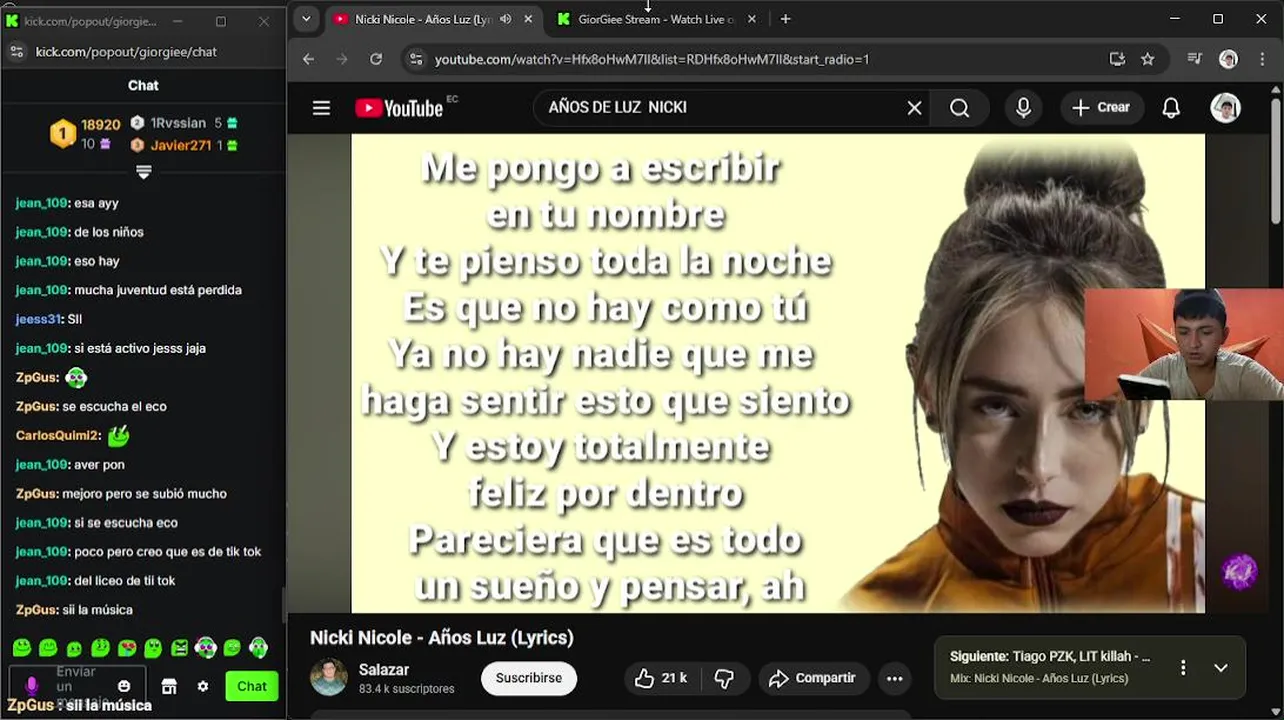Click CarlosQuimi2's username in chat
Image resolution: width=1284 pixels, height=720 pixels.
[x=56, y=435]
